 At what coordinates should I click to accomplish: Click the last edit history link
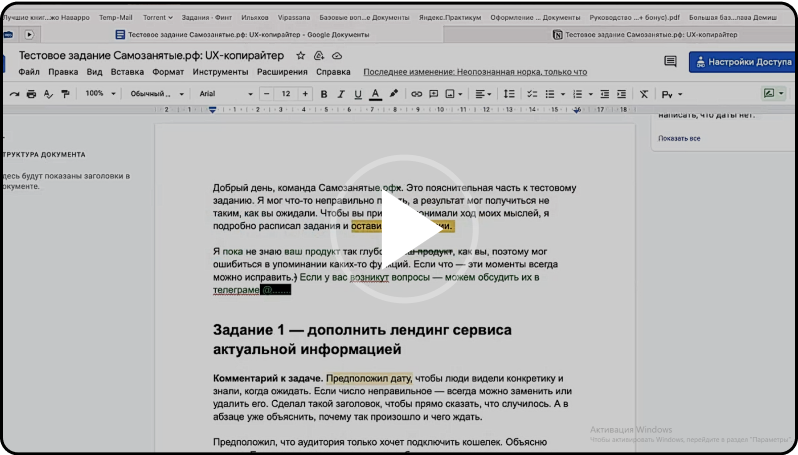475,72
